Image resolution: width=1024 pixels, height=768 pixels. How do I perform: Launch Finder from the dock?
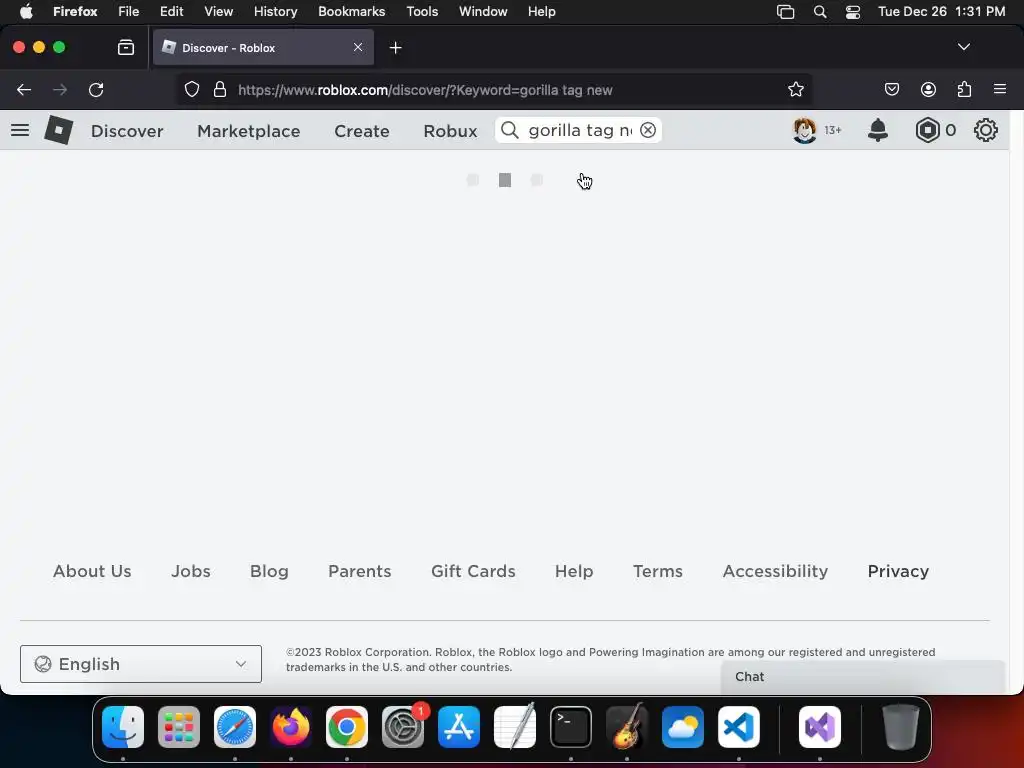[x=123, y=727]
